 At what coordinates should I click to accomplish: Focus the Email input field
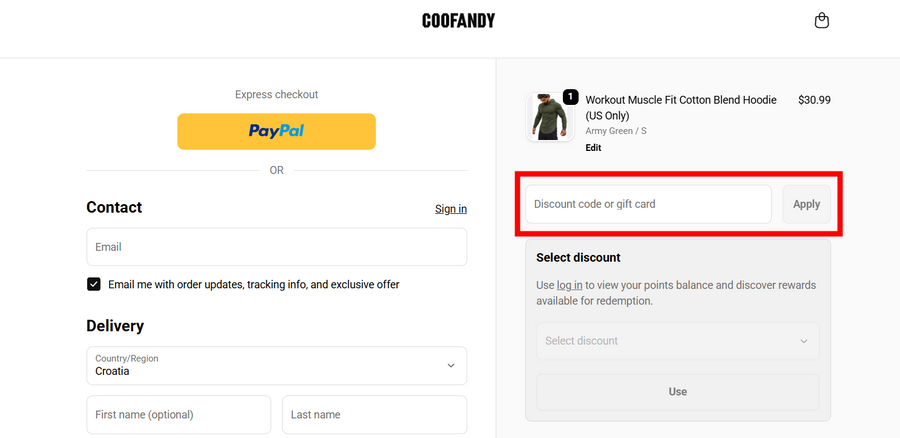tap(276, 247)
